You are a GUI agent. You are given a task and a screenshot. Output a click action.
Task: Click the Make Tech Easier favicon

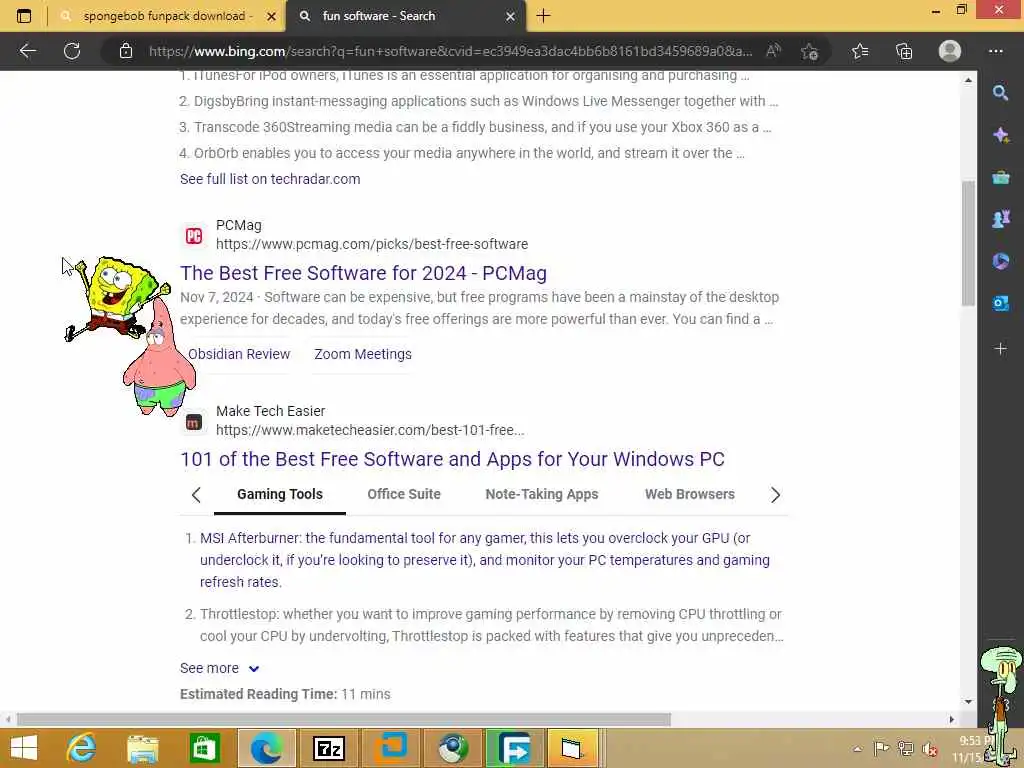click(x=194, y=423)
